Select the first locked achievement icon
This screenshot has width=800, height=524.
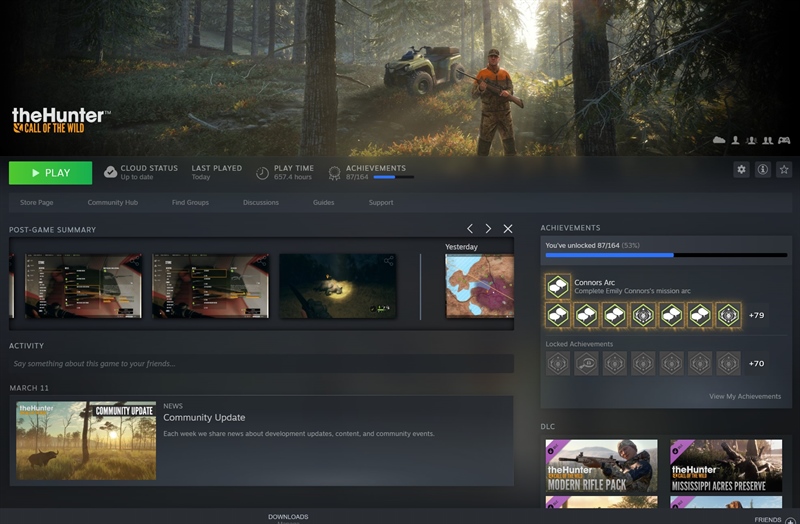(x=558, y=364)
